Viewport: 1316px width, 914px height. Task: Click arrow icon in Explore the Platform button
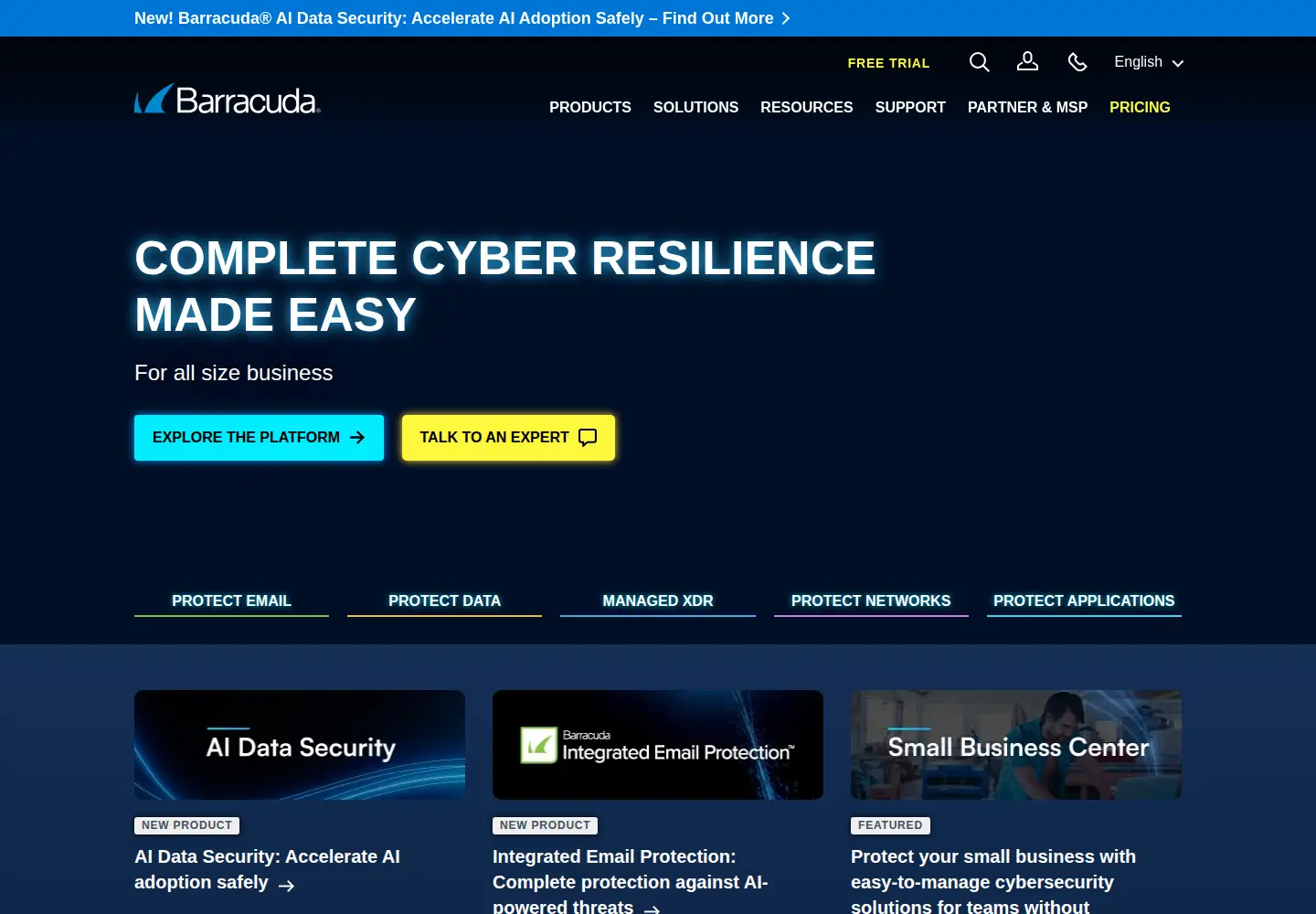357,438
